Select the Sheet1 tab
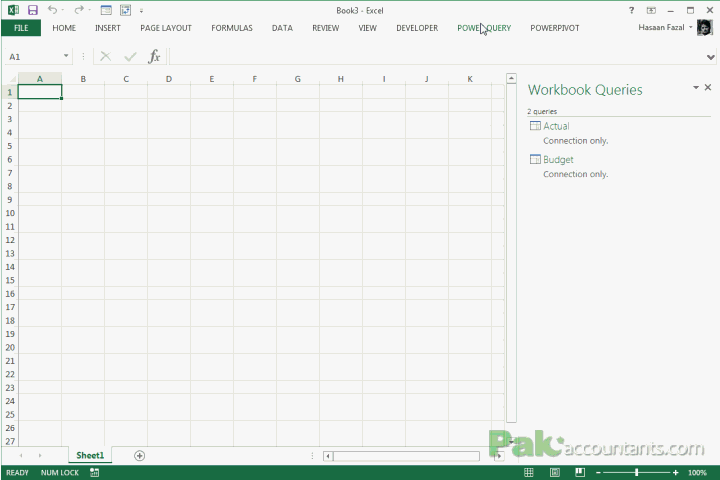Viewport: 720px width, 480px height. 90,456
